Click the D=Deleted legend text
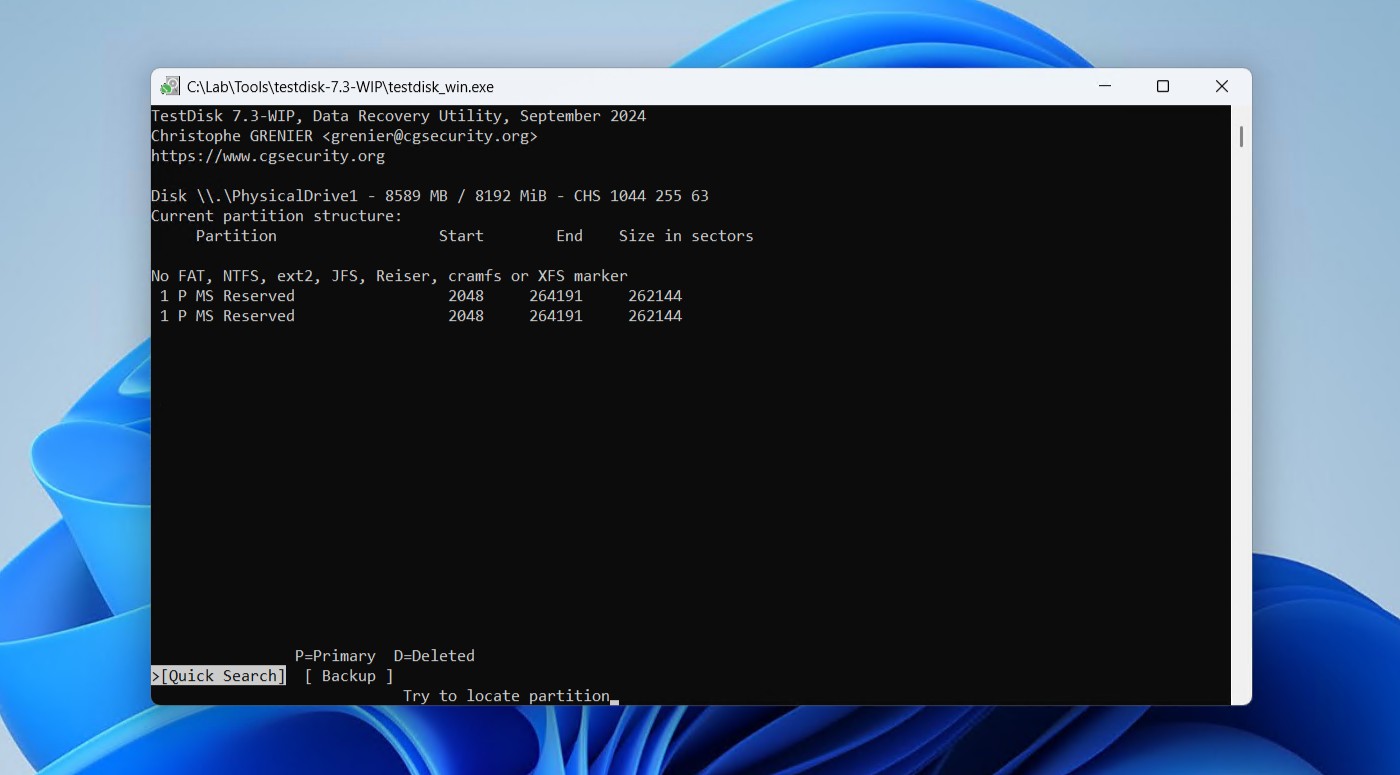Screen dimensions: 1400x775 434,656
